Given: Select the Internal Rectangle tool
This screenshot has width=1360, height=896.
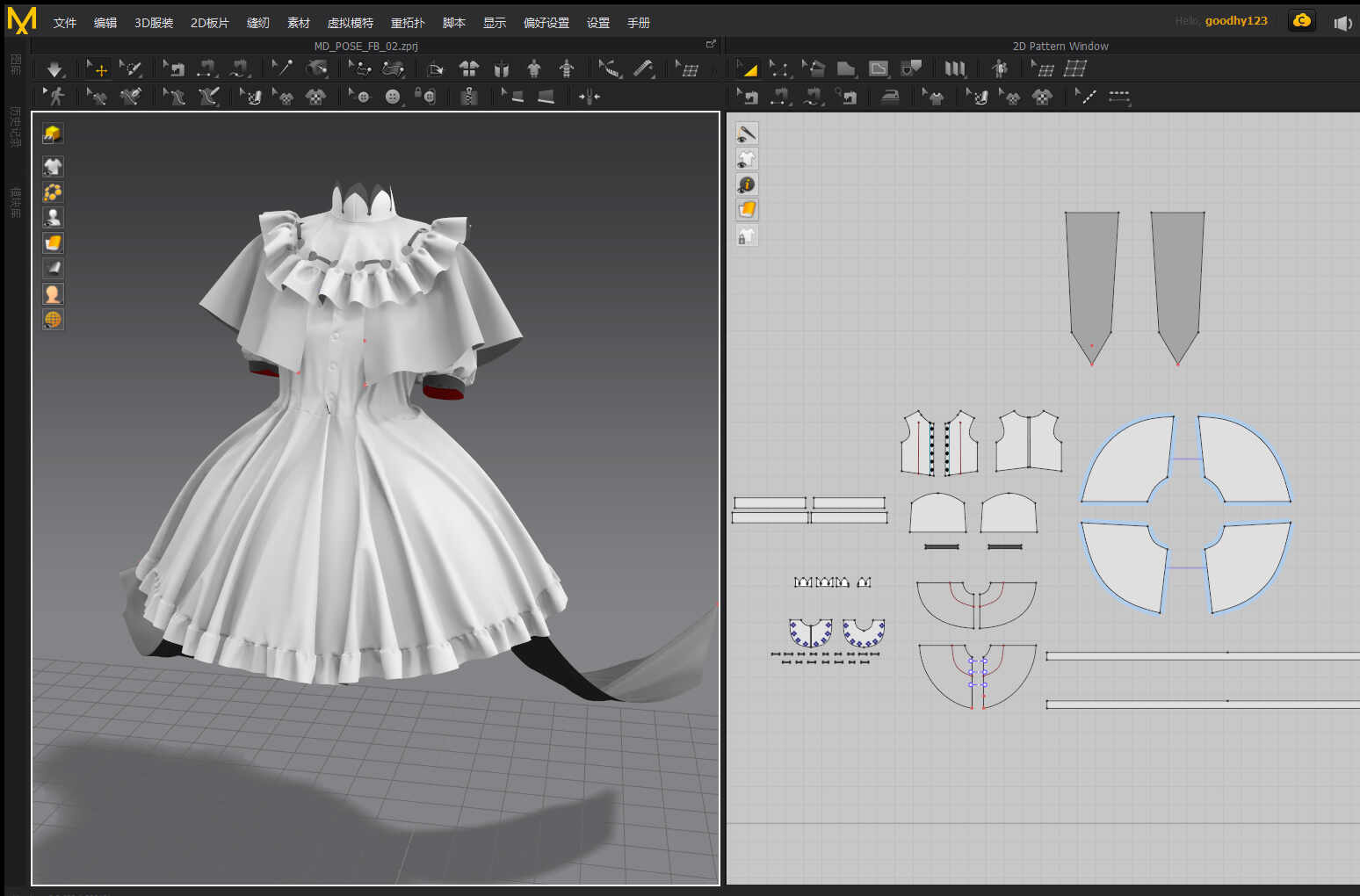Looking at the screenshot, I should [879, 69].
